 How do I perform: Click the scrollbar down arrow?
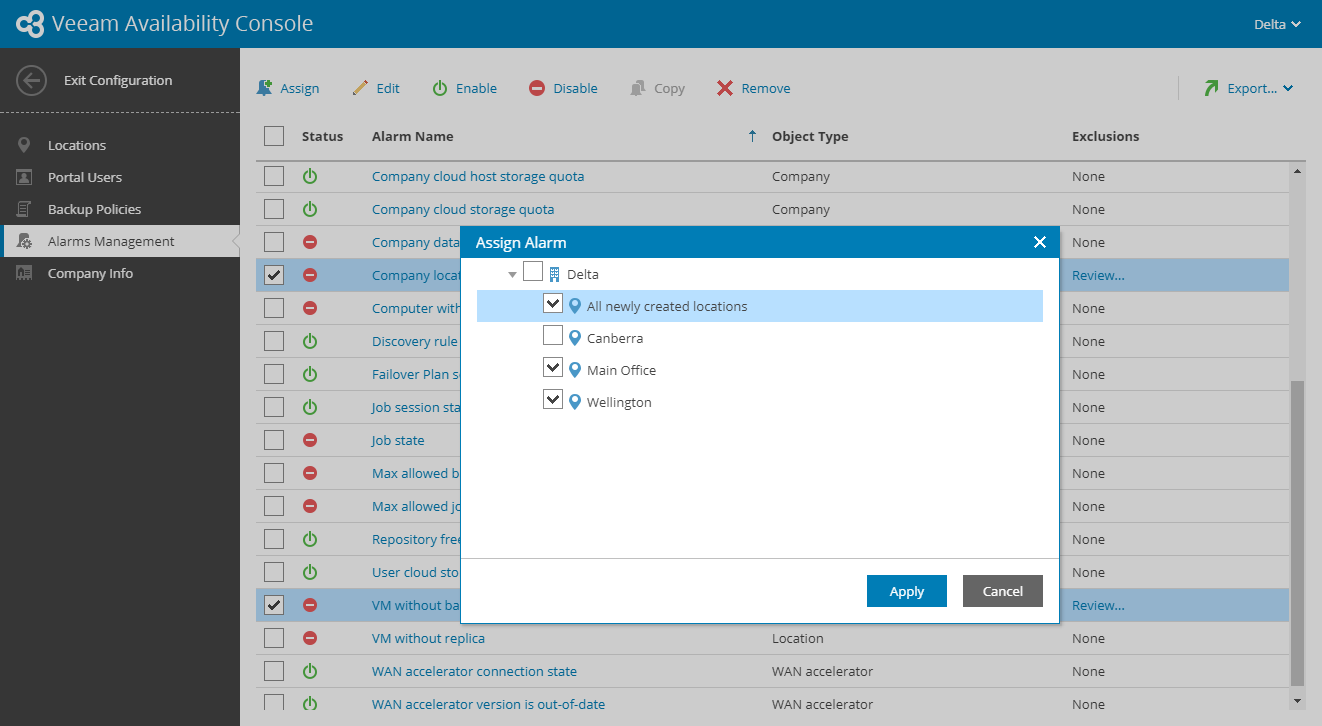1298,701
